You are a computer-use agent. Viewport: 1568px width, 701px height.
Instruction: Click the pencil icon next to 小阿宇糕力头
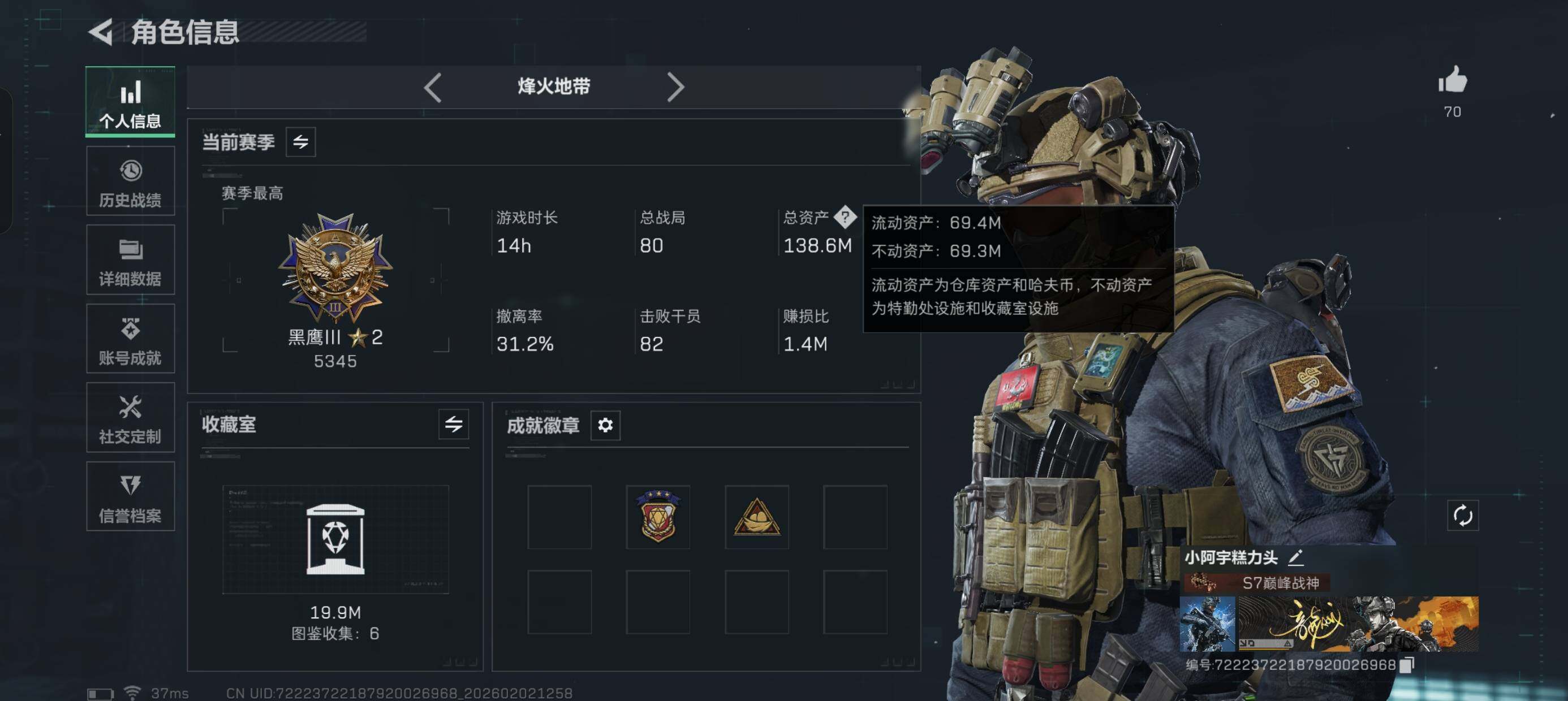tap(1295, 557)
